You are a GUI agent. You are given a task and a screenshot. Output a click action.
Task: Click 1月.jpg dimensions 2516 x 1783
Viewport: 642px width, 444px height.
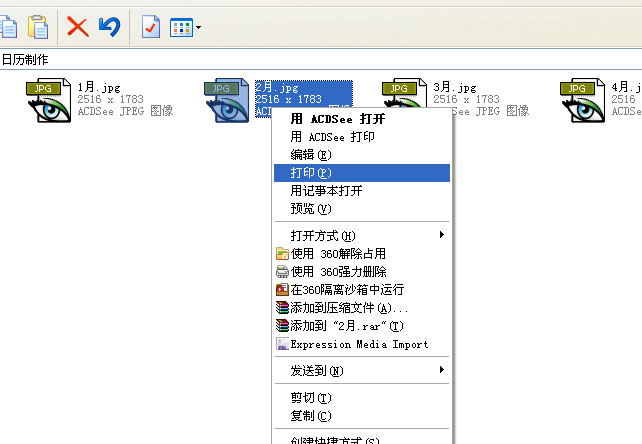[x=111, y=99]
